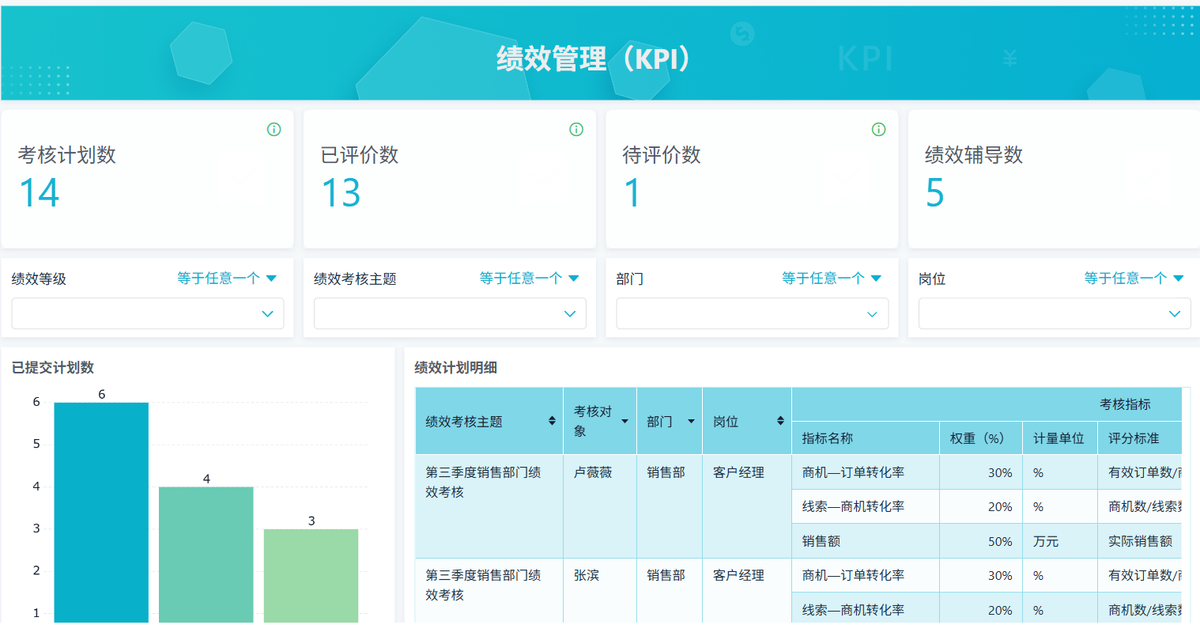Click the 绩效辅导数 value 5

[x=935, y=192]
